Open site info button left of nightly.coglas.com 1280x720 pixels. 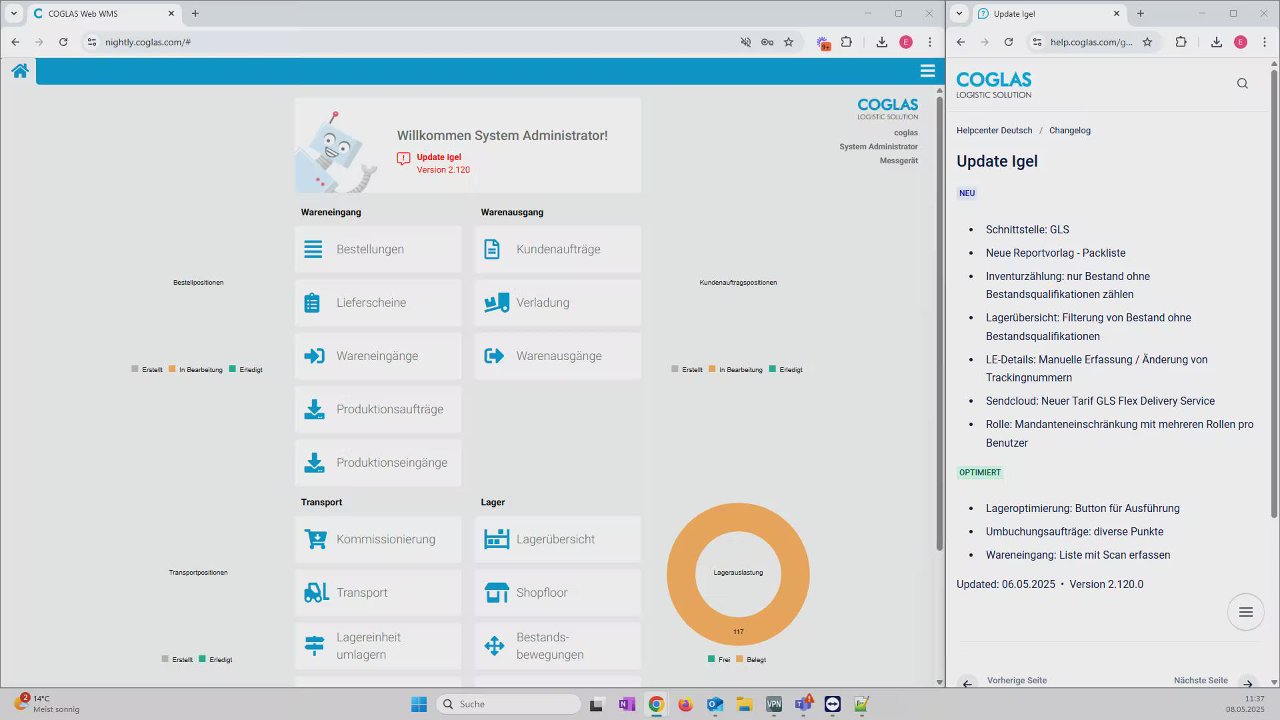pyautogui.click(x=91, y=42)
